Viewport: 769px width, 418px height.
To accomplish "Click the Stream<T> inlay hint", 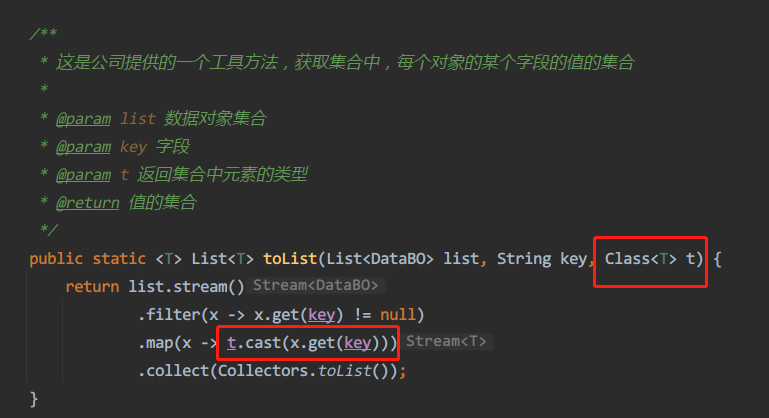I will pyautogui.click(x=447, y=343).
